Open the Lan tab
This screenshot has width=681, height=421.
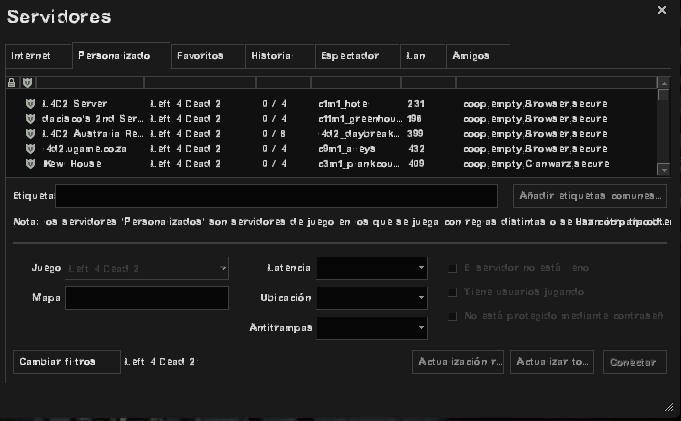(423, 56)
